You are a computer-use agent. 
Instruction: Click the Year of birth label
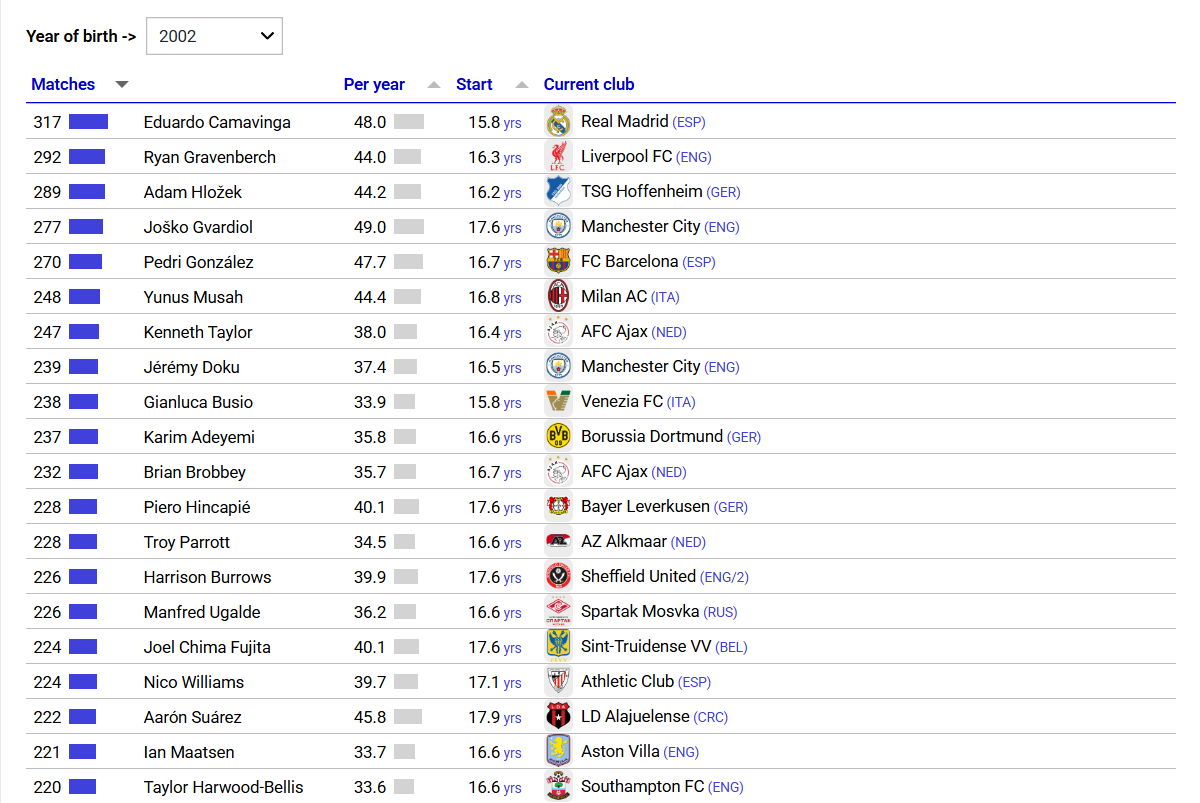pyautogui.click(x=81, y=36)
